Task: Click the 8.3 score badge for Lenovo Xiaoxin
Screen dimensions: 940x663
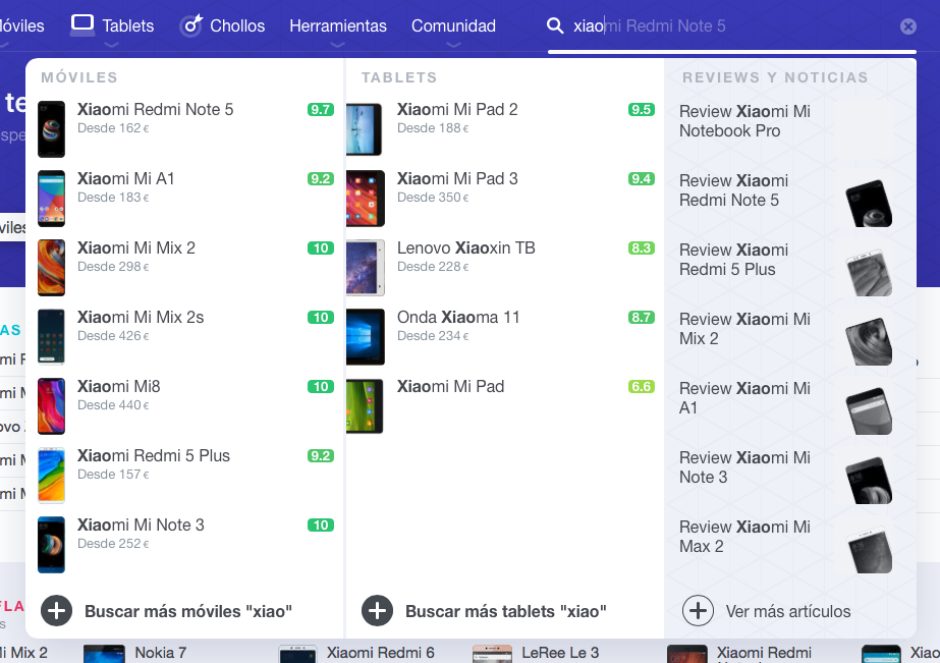Action: click(641, 248)
